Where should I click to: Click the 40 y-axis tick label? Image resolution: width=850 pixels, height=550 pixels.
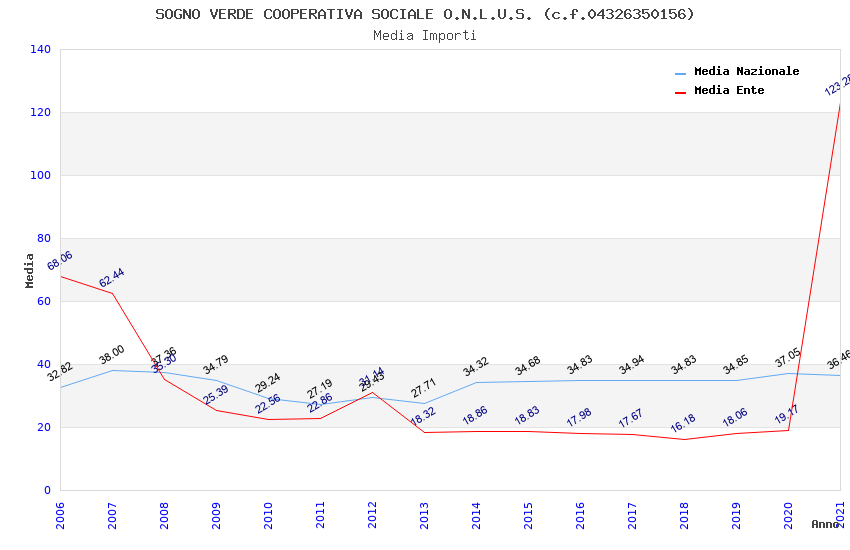pyautogui.click(x=44, y=364)
